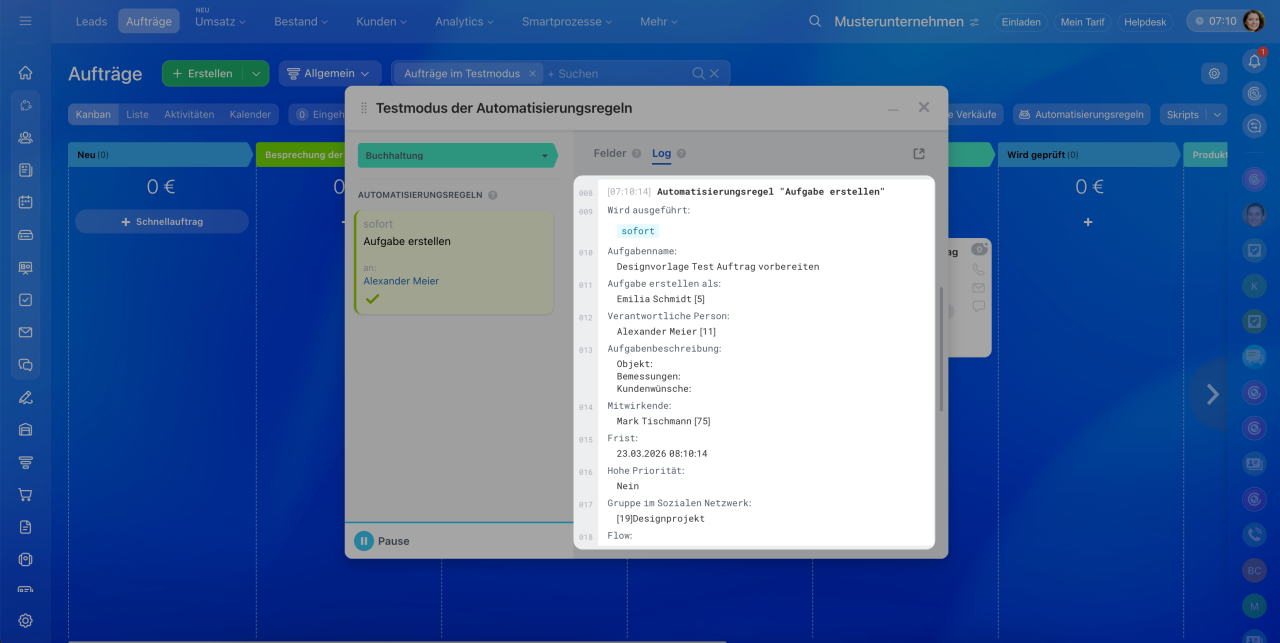
Task: Click the green Erstellen button
Action: pos(203,73)
